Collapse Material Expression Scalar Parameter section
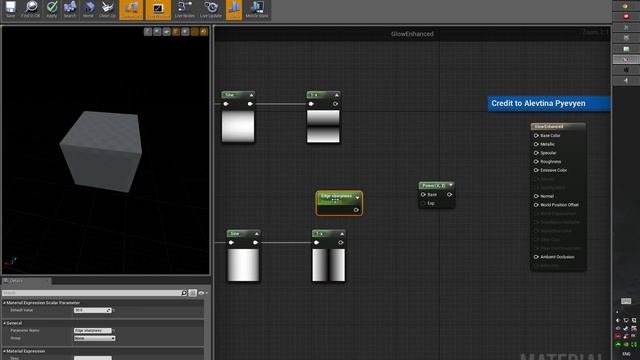This screenshot has height=360, width=640. [x=5, y=303]
